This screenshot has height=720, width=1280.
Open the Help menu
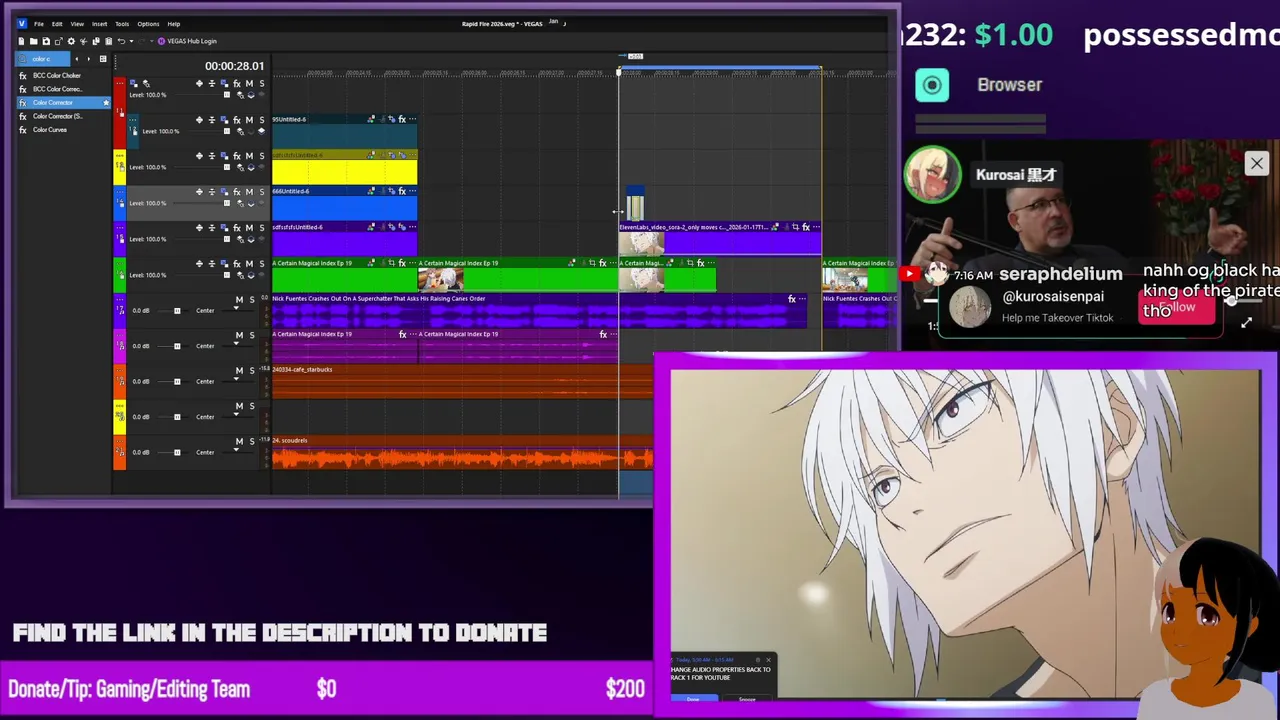click(x=174, y=24)
